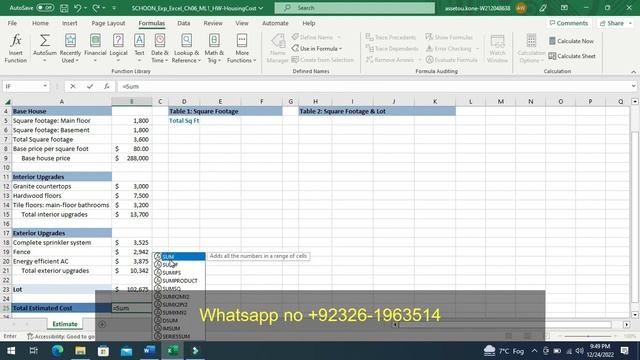This screenshot has width=640, height=360.
Task: Save the workbook from title bar
Action: (x=64, y=8)
